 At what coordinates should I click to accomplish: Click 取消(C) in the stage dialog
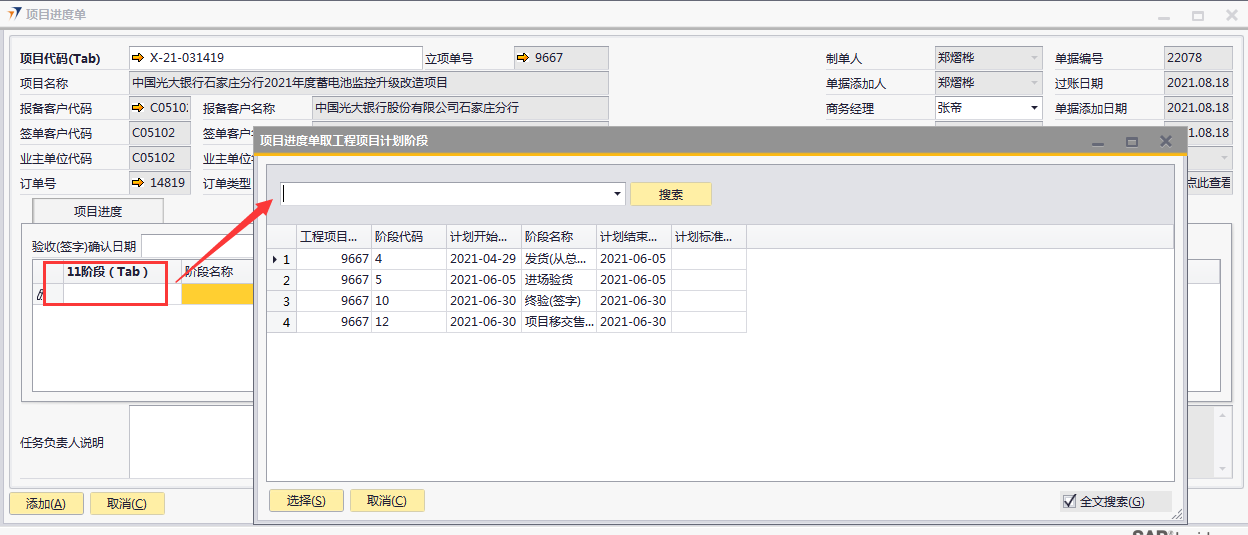click(387, 501)
